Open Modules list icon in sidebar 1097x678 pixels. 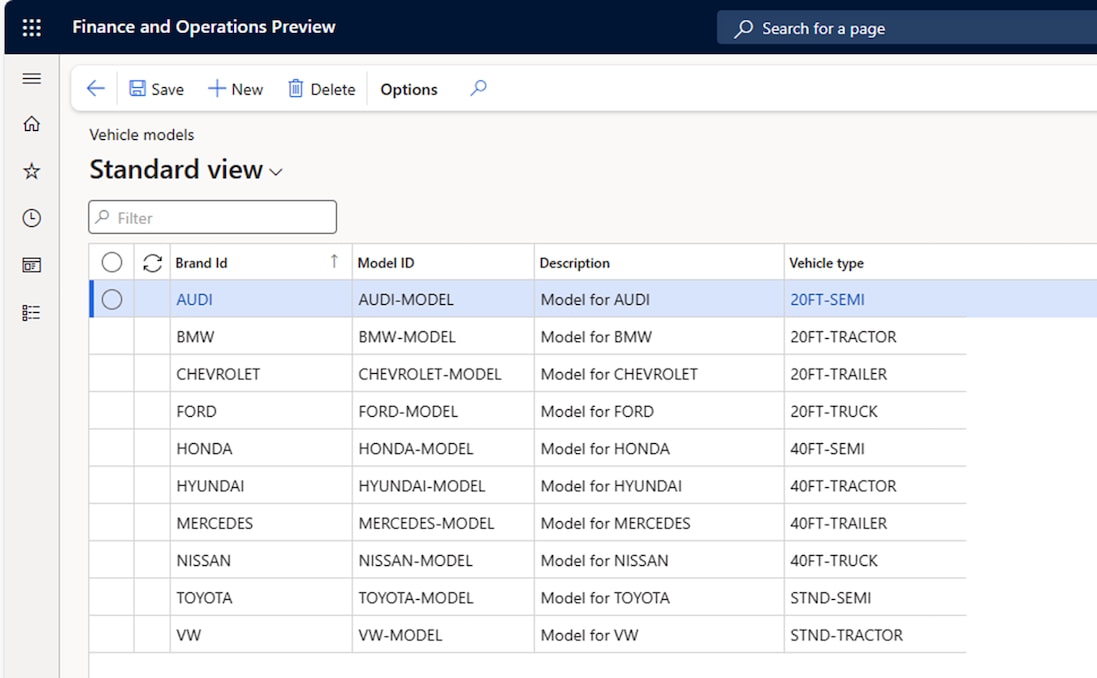[x=31, y=313]
